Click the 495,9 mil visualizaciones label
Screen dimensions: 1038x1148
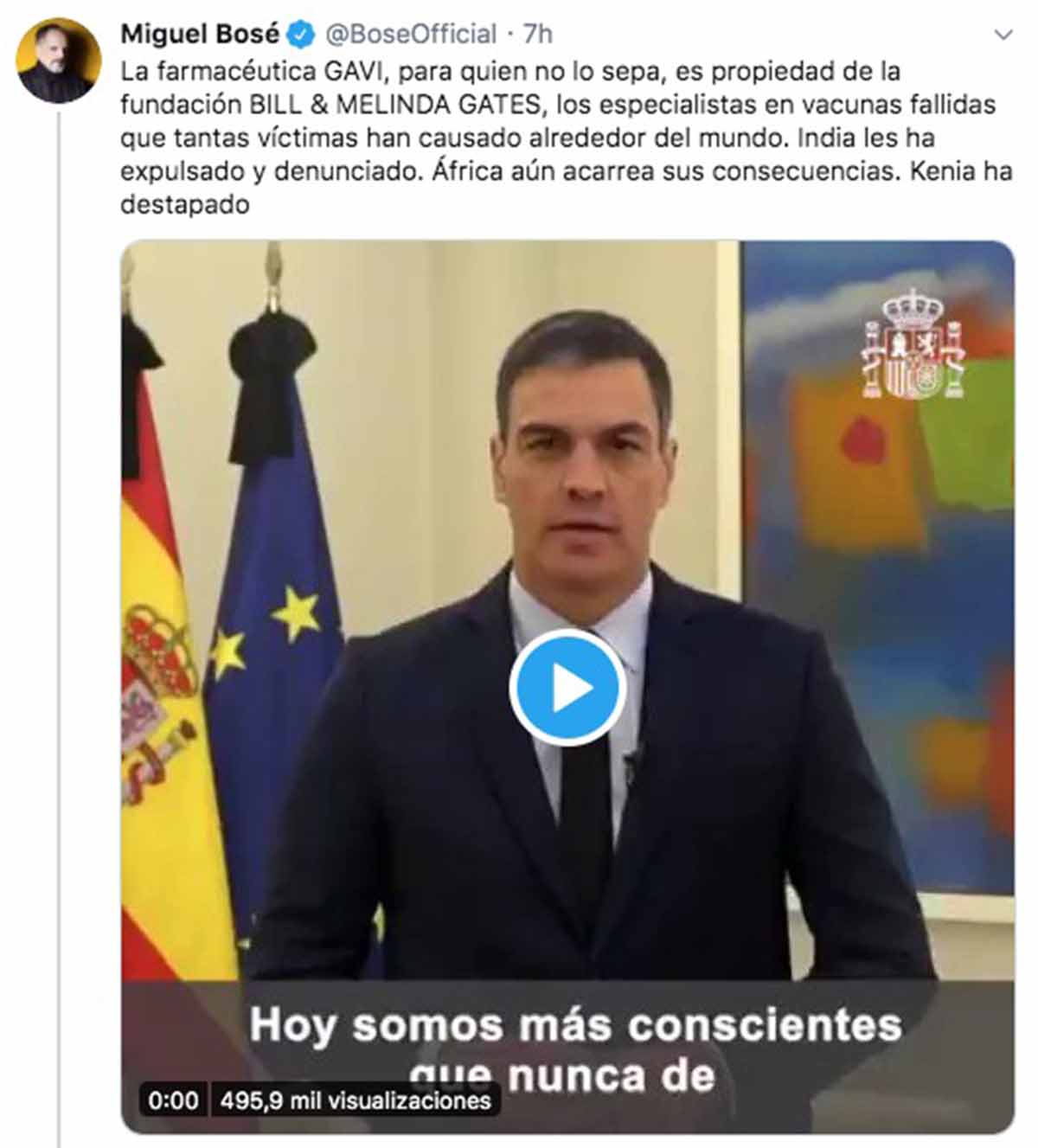point(355,1100)
